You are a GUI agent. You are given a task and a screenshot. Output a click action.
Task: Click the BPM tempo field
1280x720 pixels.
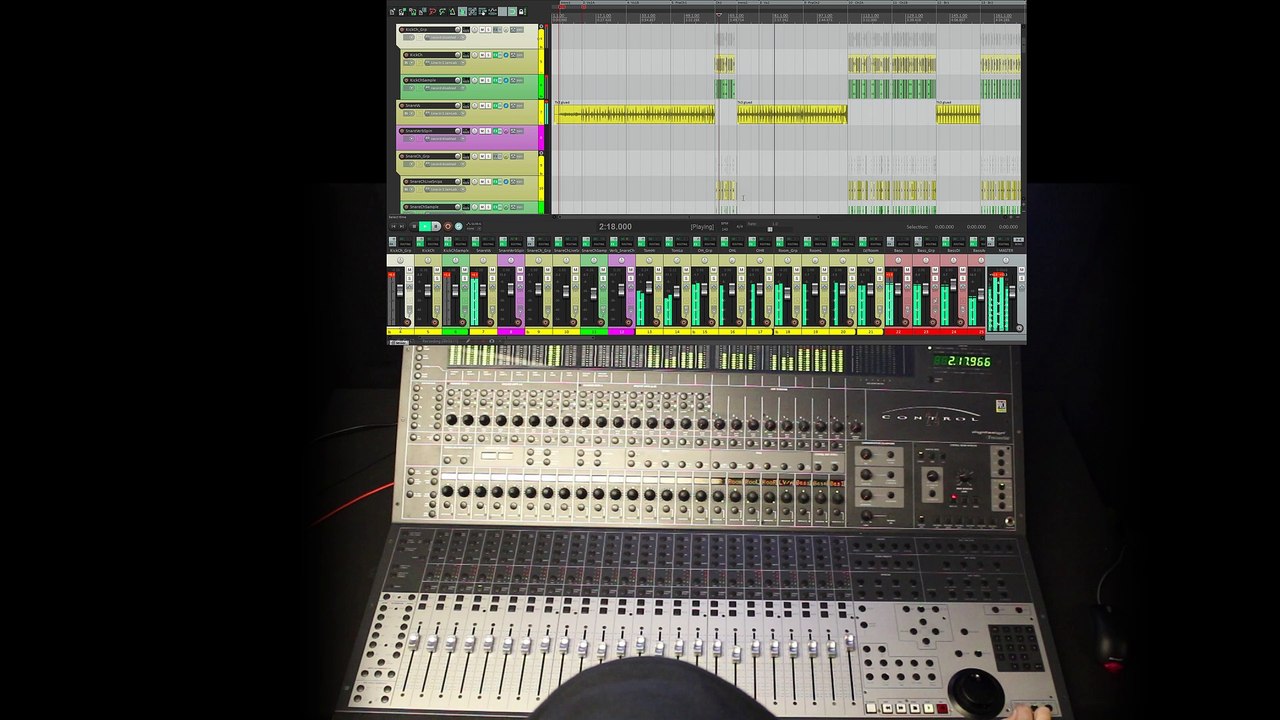pyautogui.click(x=725, y=229)
